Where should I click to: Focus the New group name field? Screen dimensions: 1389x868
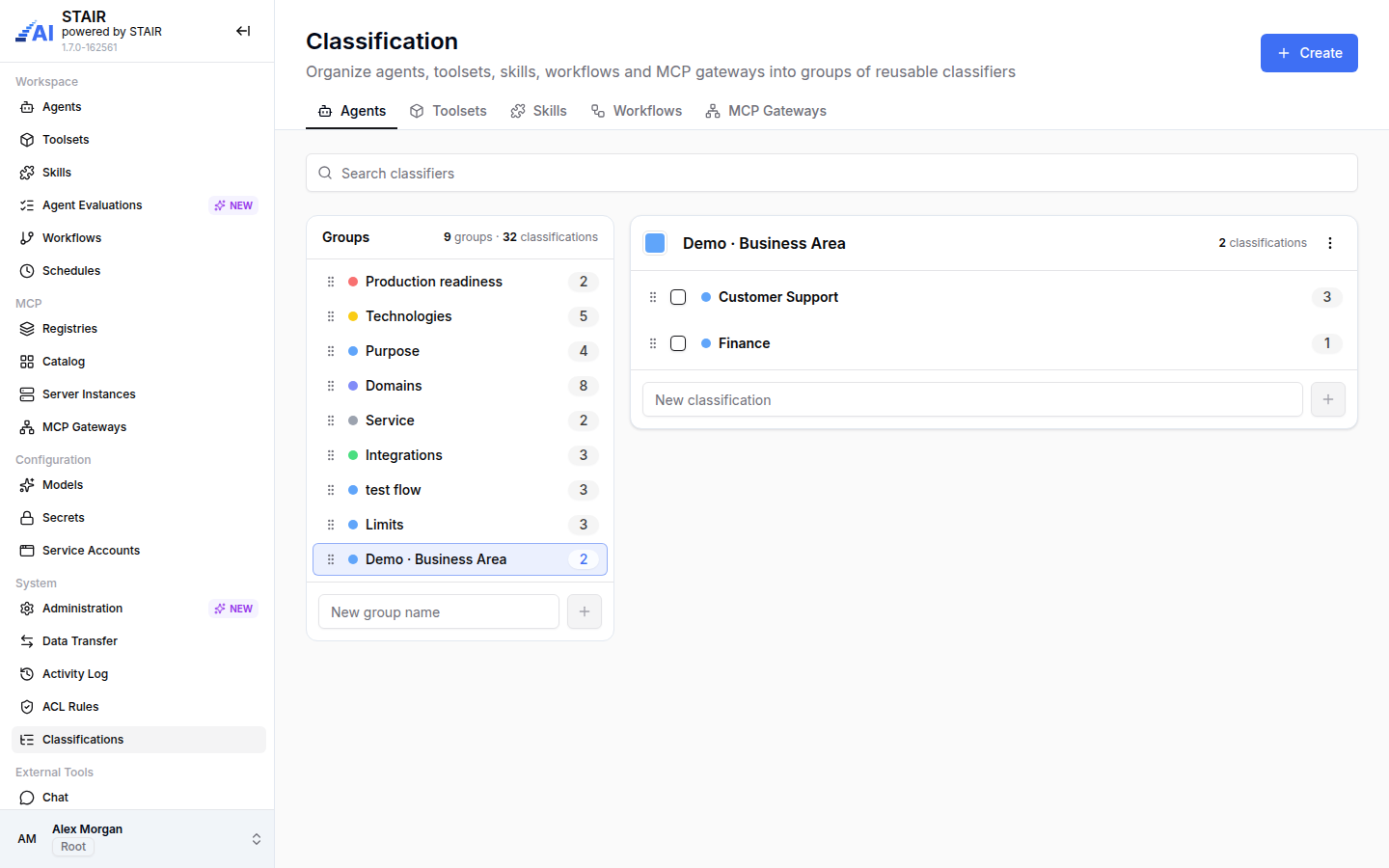pyautogui.click(x=439, y=611)
